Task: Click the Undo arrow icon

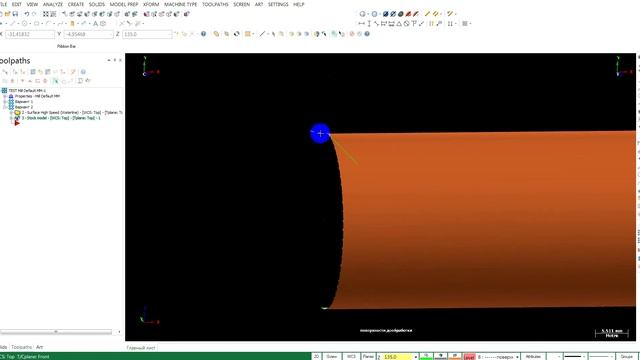Action: coord(27,14)
